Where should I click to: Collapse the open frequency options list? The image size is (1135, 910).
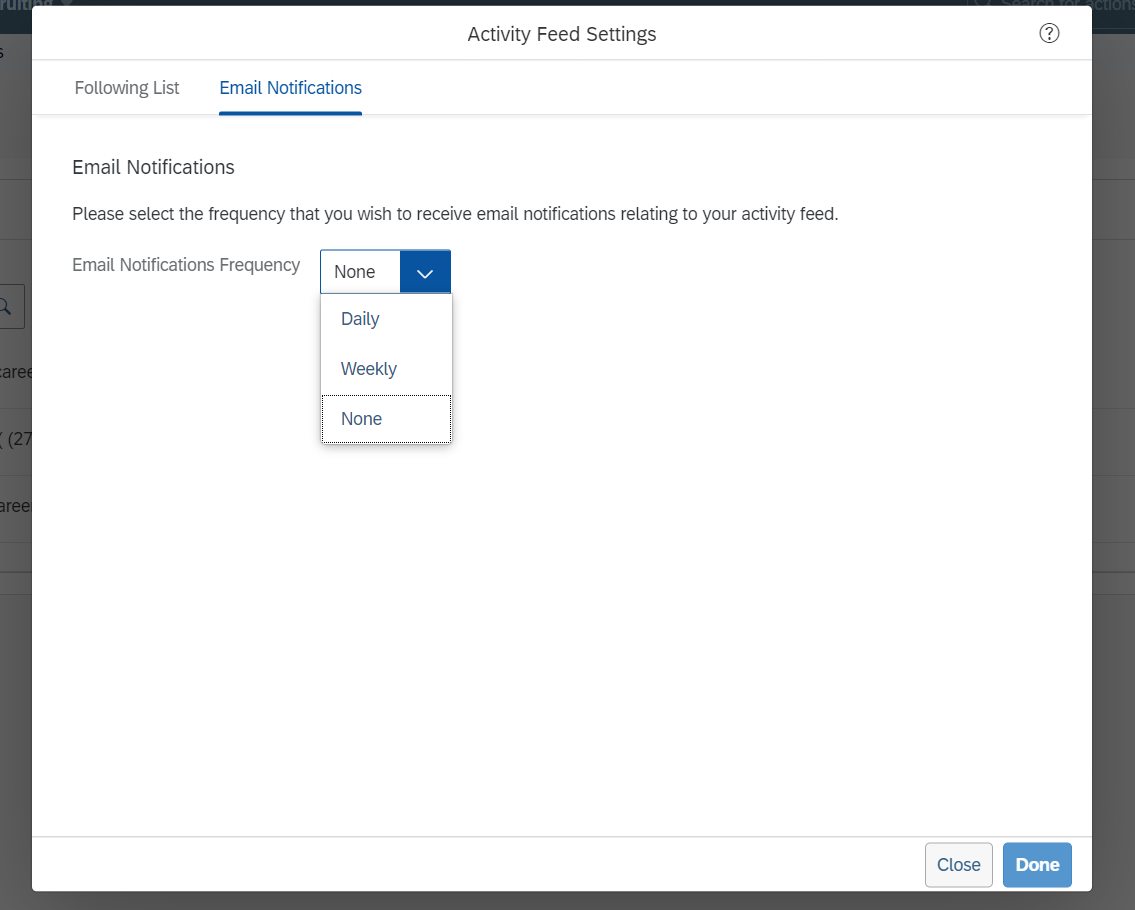coord(425,271)
